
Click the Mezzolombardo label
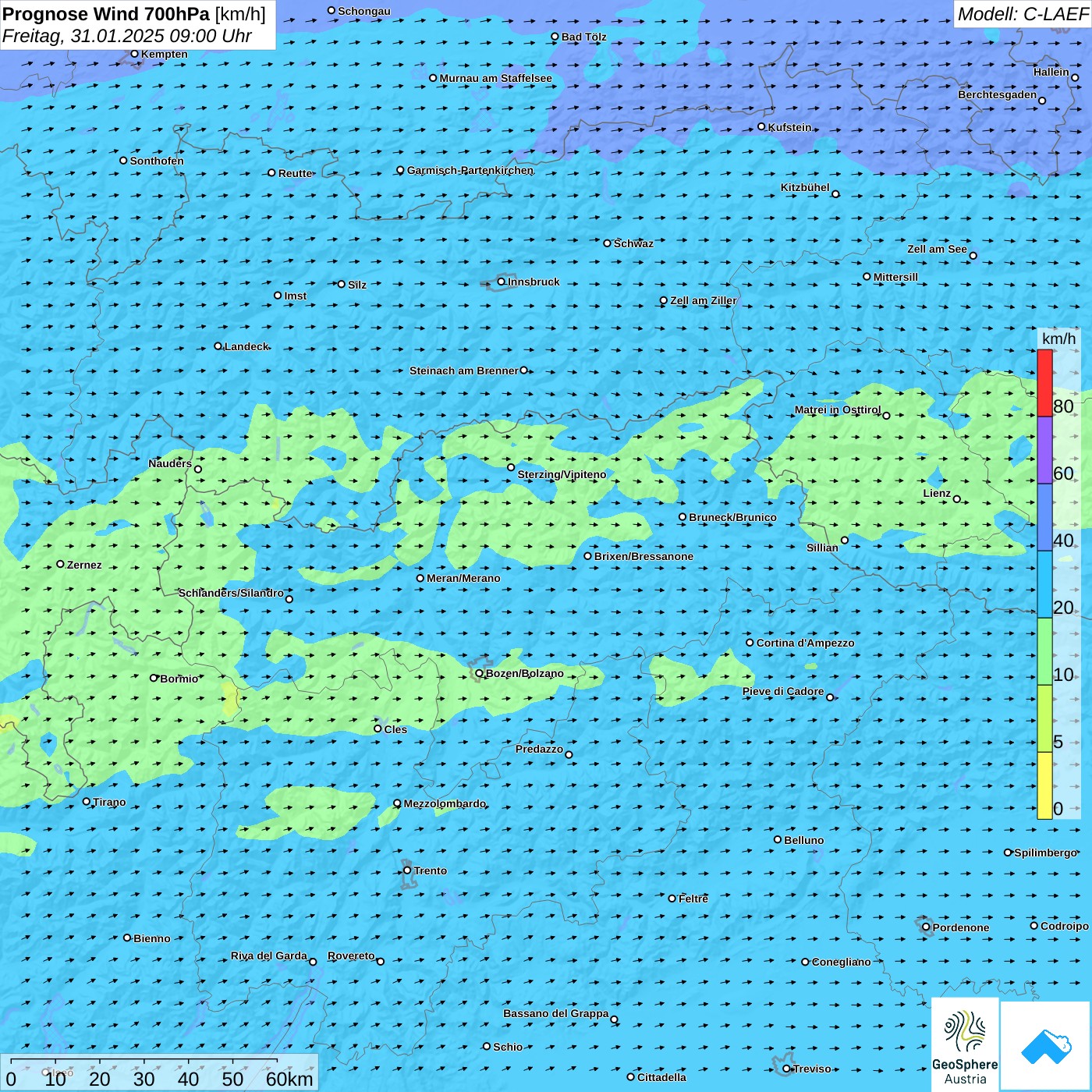[445, 803]
